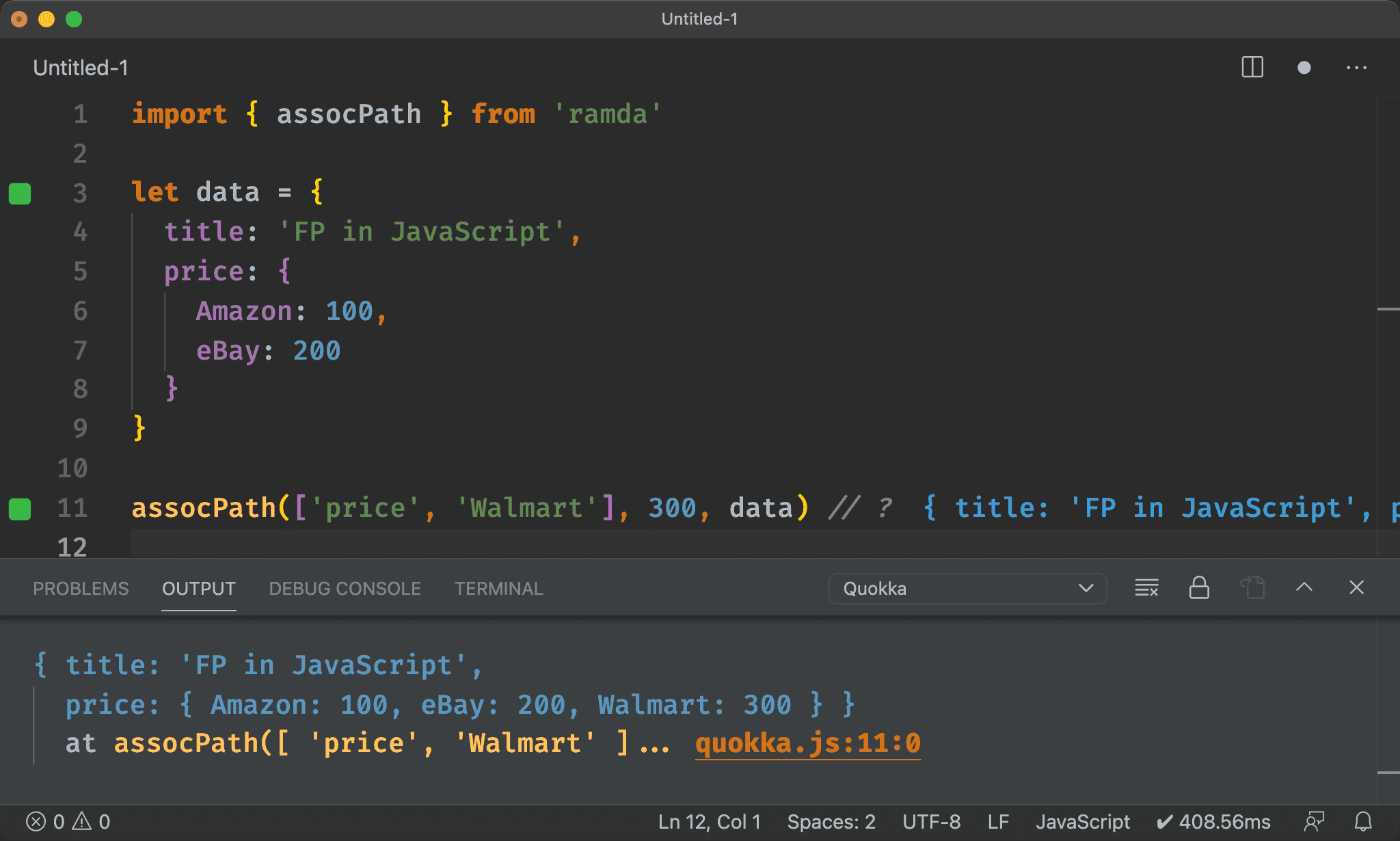Open the Quokka output channel dropdown
Viewport: 1400px width, 841px height.
pyautogui.click(x=967, y=588)
